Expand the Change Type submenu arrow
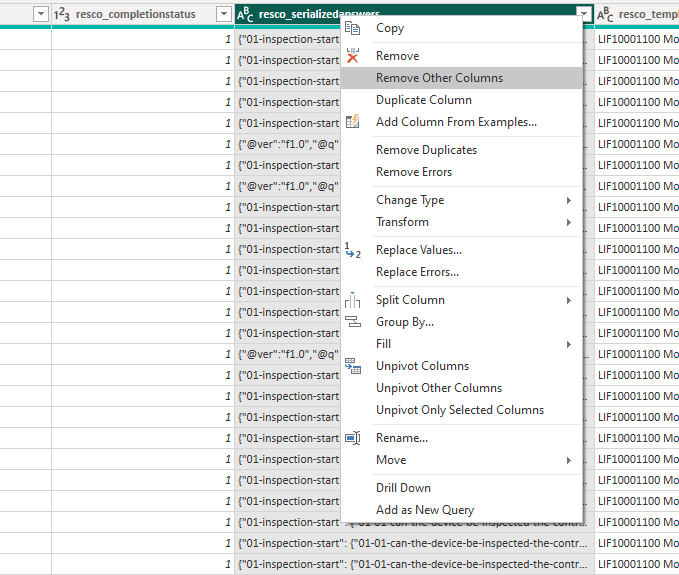This screenshot has height=575, width=679. [569, 200]
